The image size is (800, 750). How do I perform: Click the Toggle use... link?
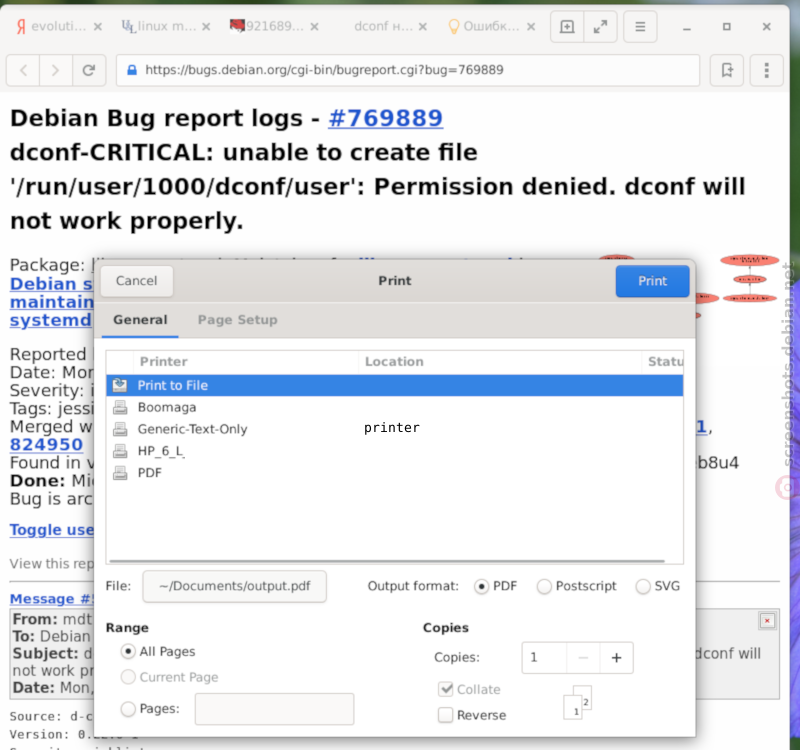click(x=52, y=530)
